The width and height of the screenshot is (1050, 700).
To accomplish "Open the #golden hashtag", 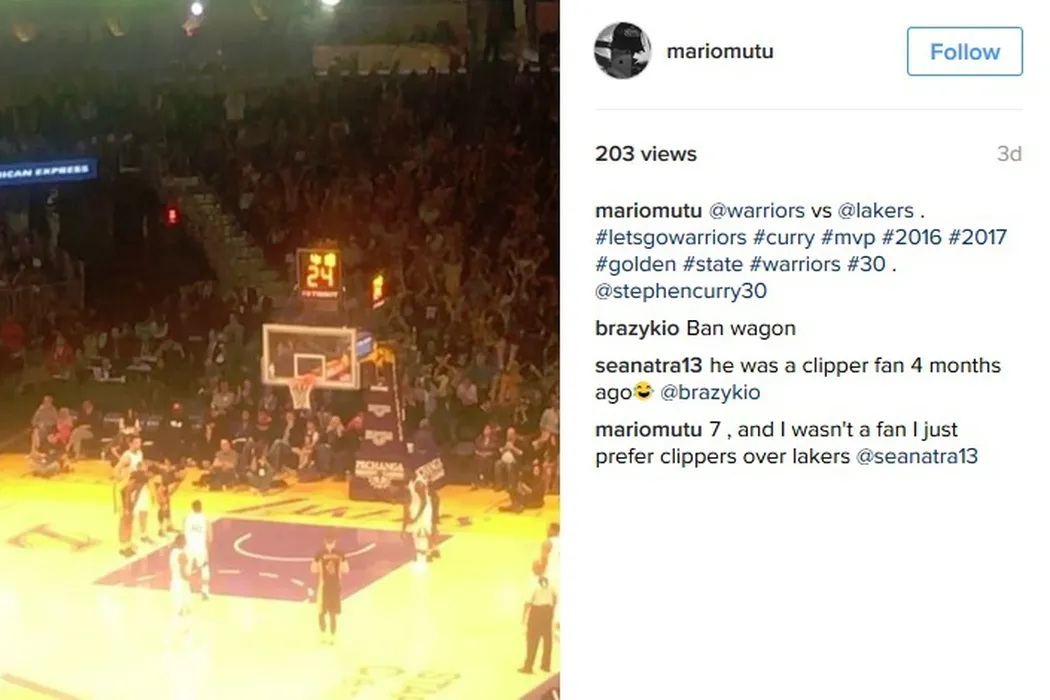I will (x=635, y=264).
